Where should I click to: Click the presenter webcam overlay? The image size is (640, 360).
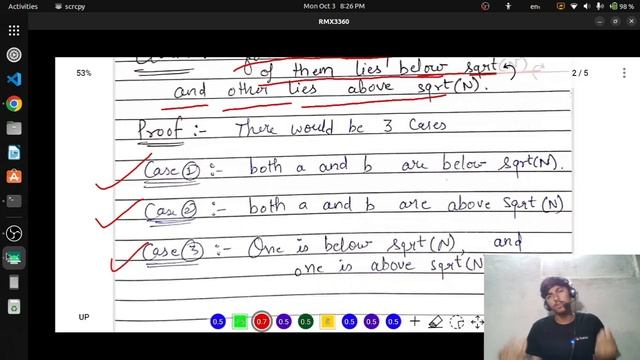point(562,307)
